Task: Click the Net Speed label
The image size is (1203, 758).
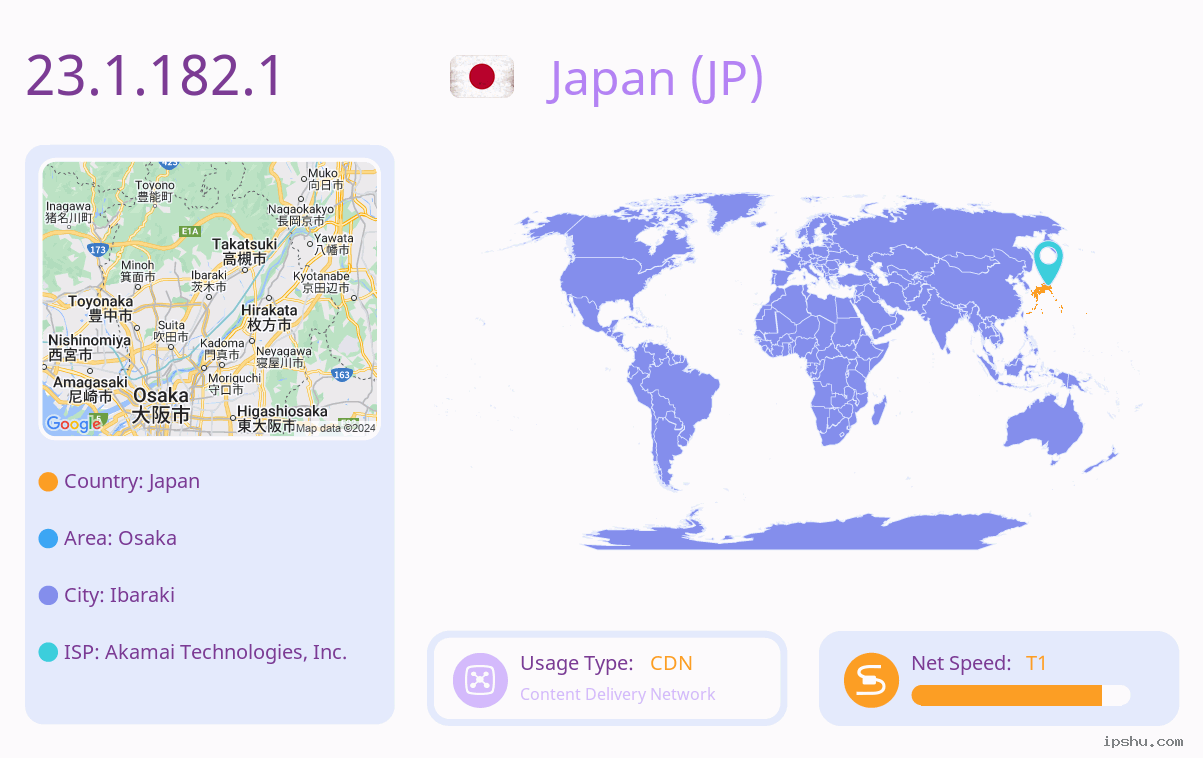Action: [961, 663]
